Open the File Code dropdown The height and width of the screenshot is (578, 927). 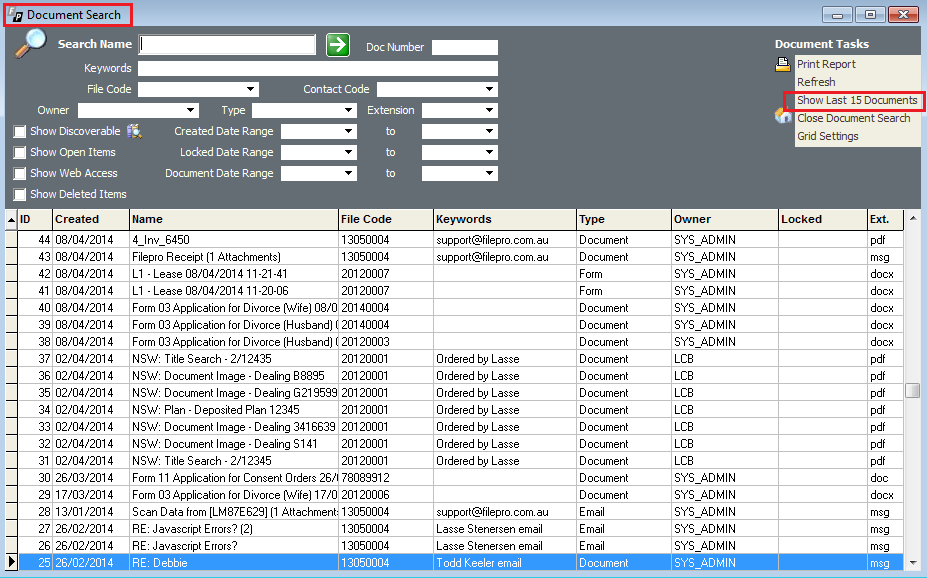point(251,89)
